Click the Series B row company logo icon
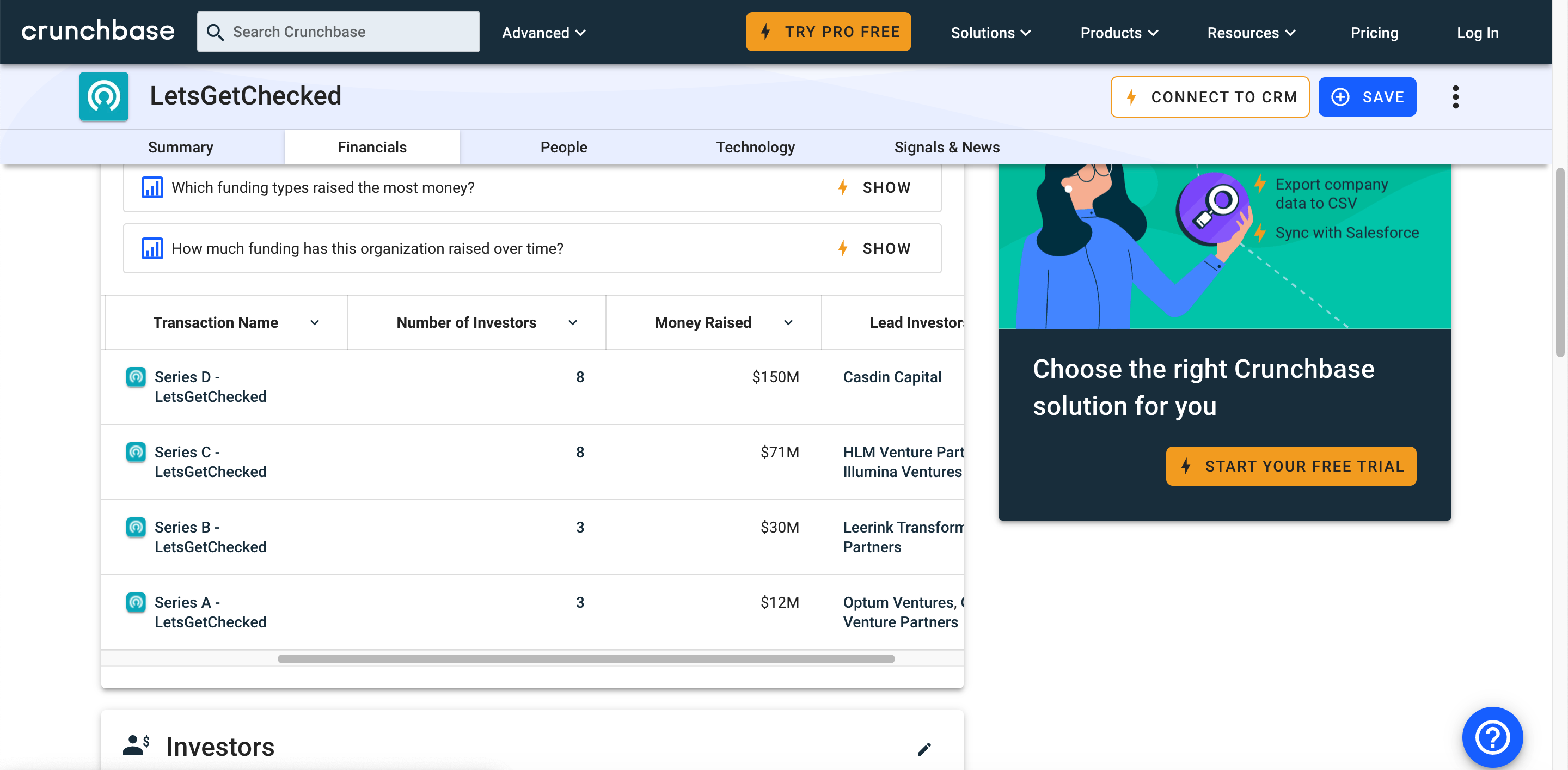This screenshot has width=1568, height=770. point(136,527)
